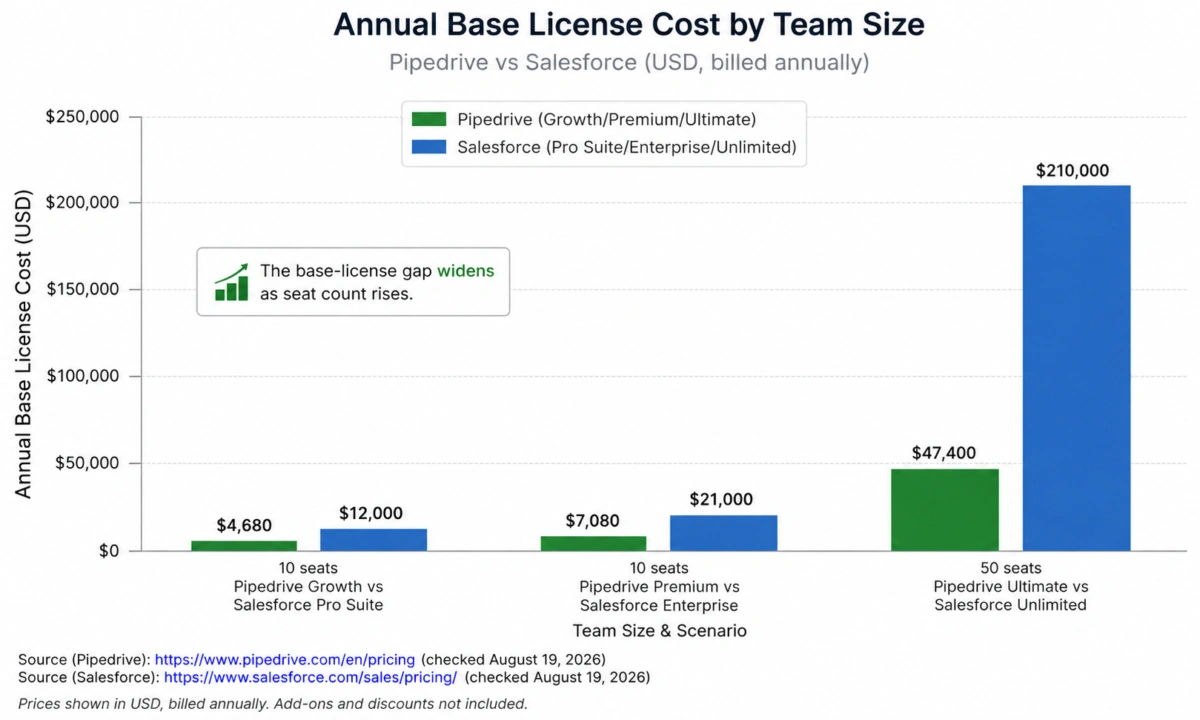Image resolution: width=1200 pixels, height=720 pixels.
Task: Click the $210,000 data label
Action: pyautogui.click(x=1072, y=171)
